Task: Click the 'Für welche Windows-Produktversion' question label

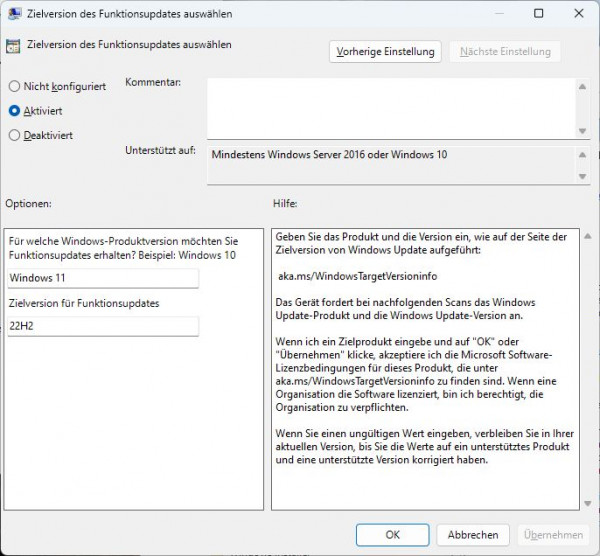Action: (x=123, y=248)
